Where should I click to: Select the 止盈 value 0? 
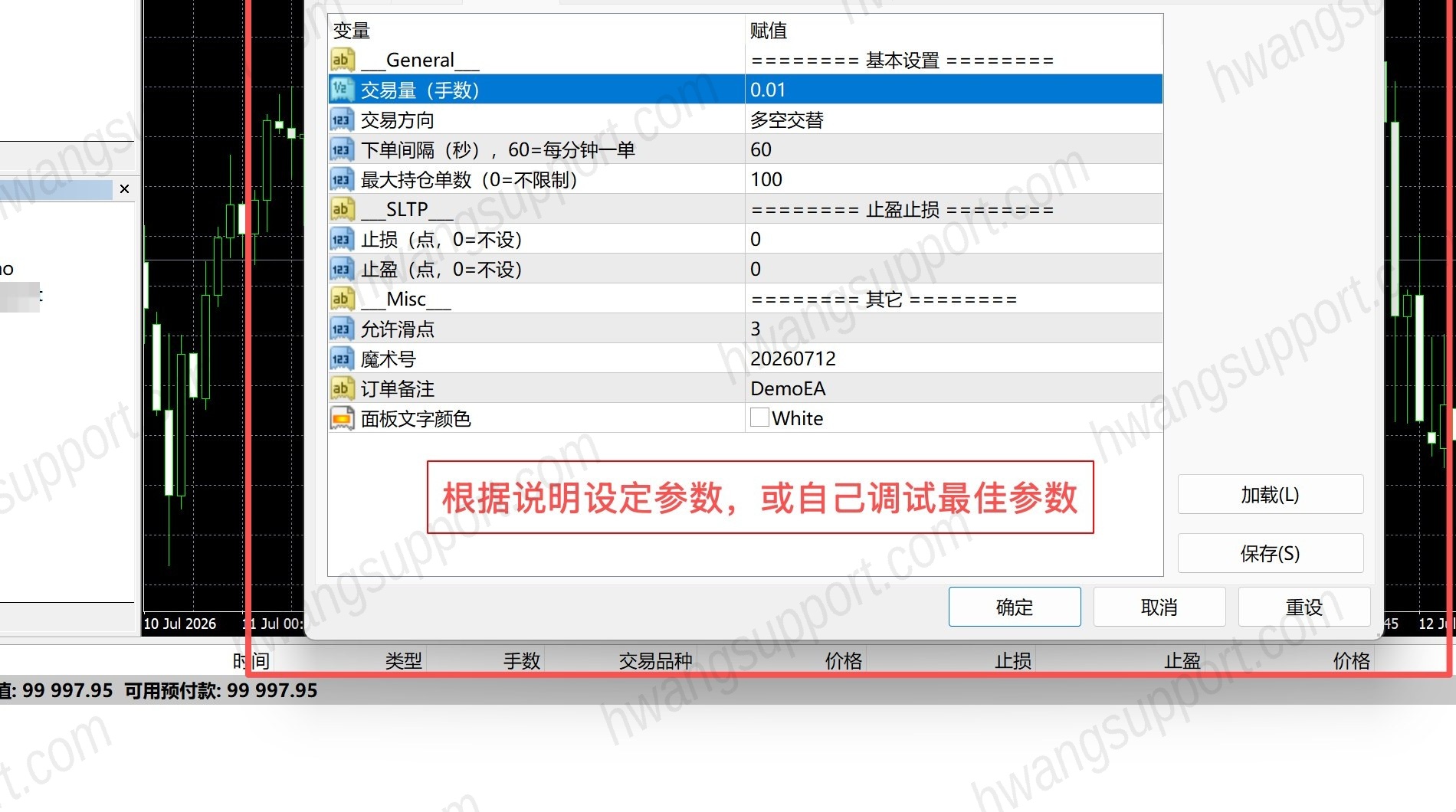pos(953,269)
